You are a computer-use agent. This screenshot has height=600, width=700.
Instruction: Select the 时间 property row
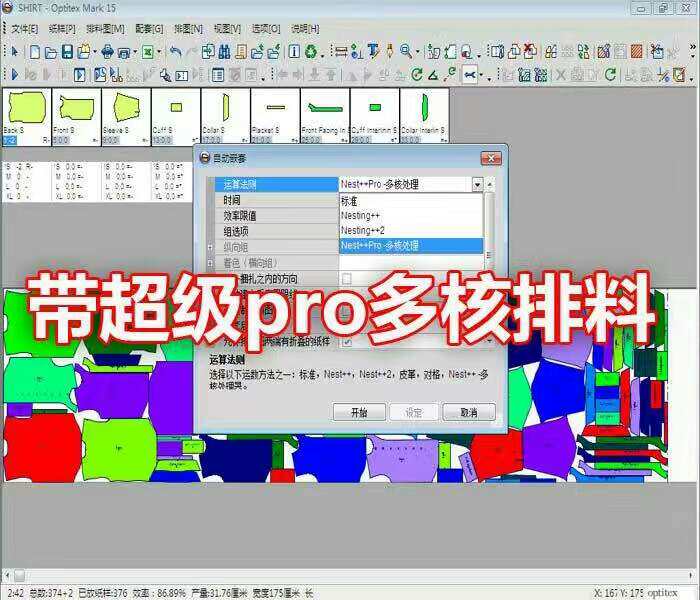click(x=276, y=200)
